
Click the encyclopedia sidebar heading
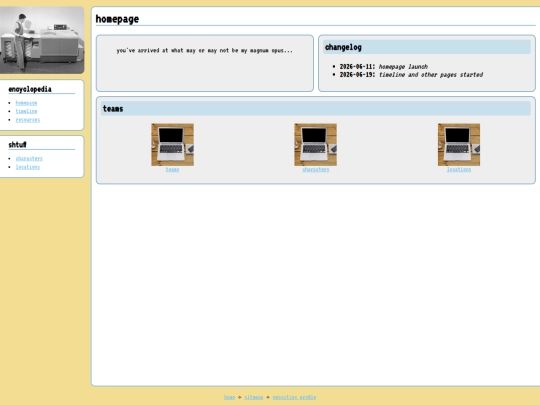coord(30,89)
